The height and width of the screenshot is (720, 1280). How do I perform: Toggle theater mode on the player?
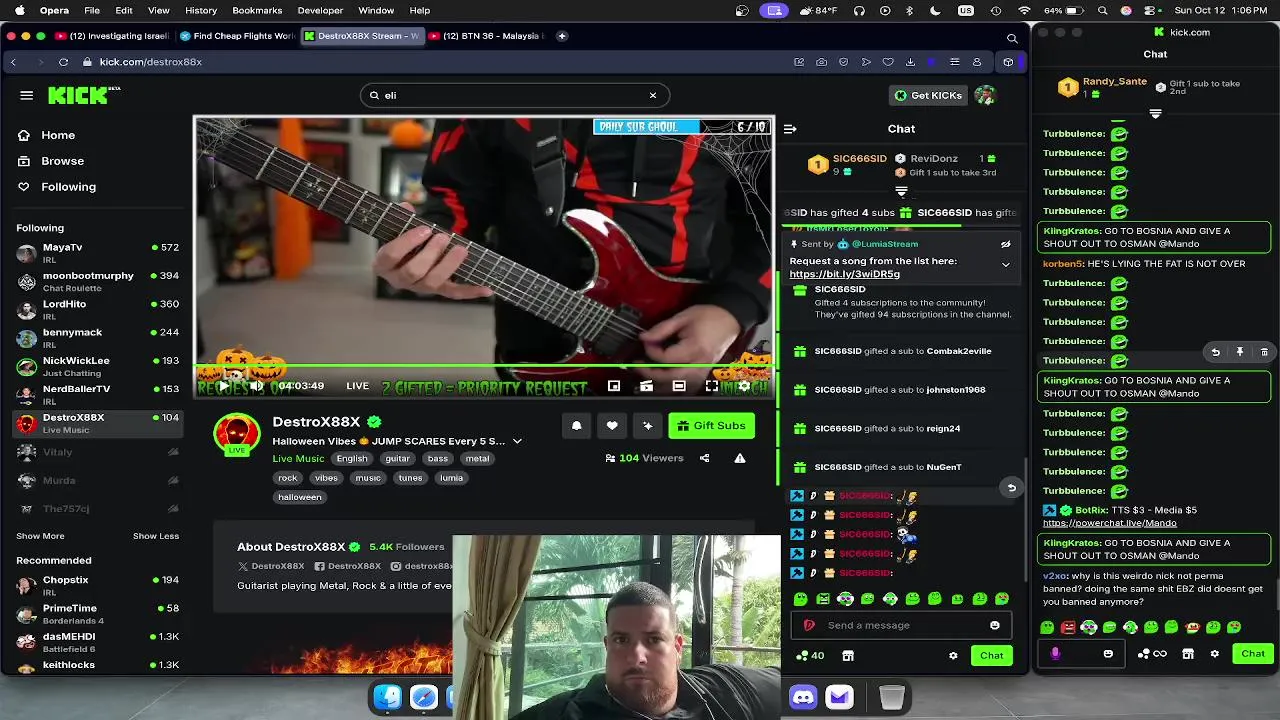[679, 386]
